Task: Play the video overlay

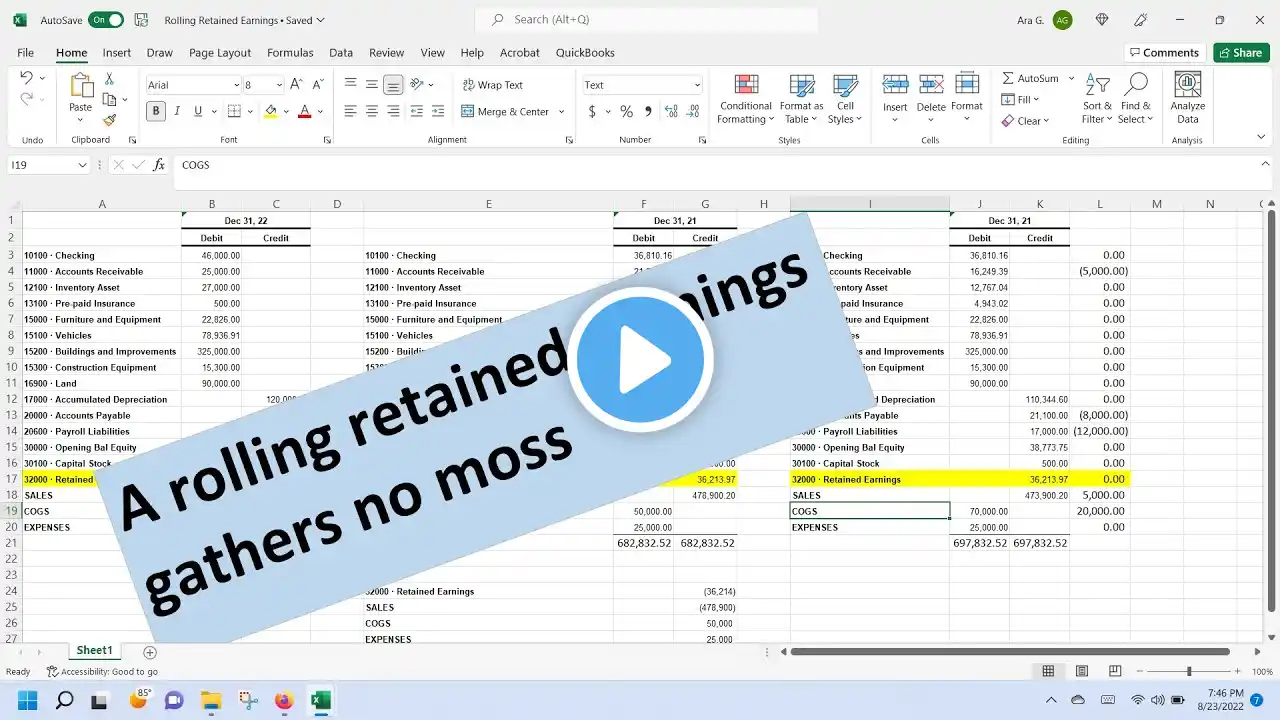Action: coord(640,360)
